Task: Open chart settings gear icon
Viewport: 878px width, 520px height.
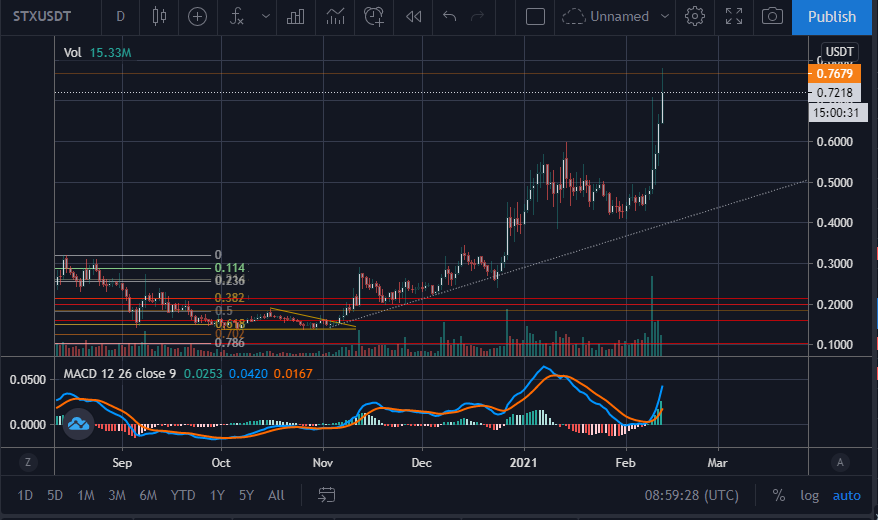Action: (x=695, y=16)
